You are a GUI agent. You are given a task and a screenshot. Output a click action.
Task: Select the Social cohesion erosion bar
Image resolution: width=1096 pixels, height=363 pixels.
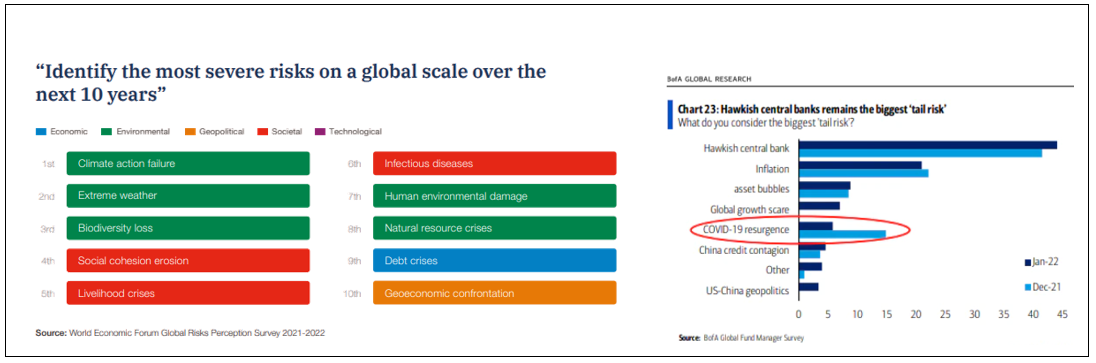pos(188,260)
